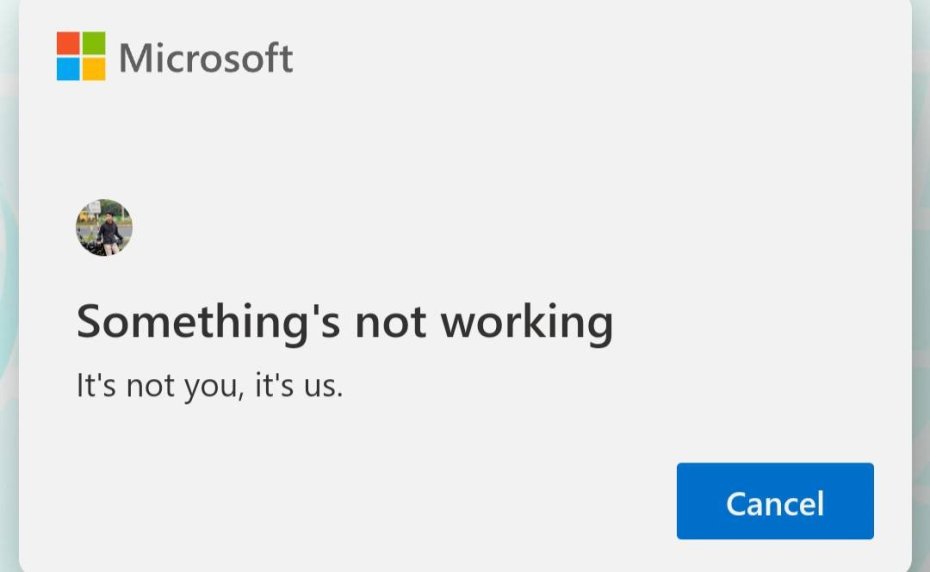Click the Microsoft wordmark text

[x=206, y=58]
